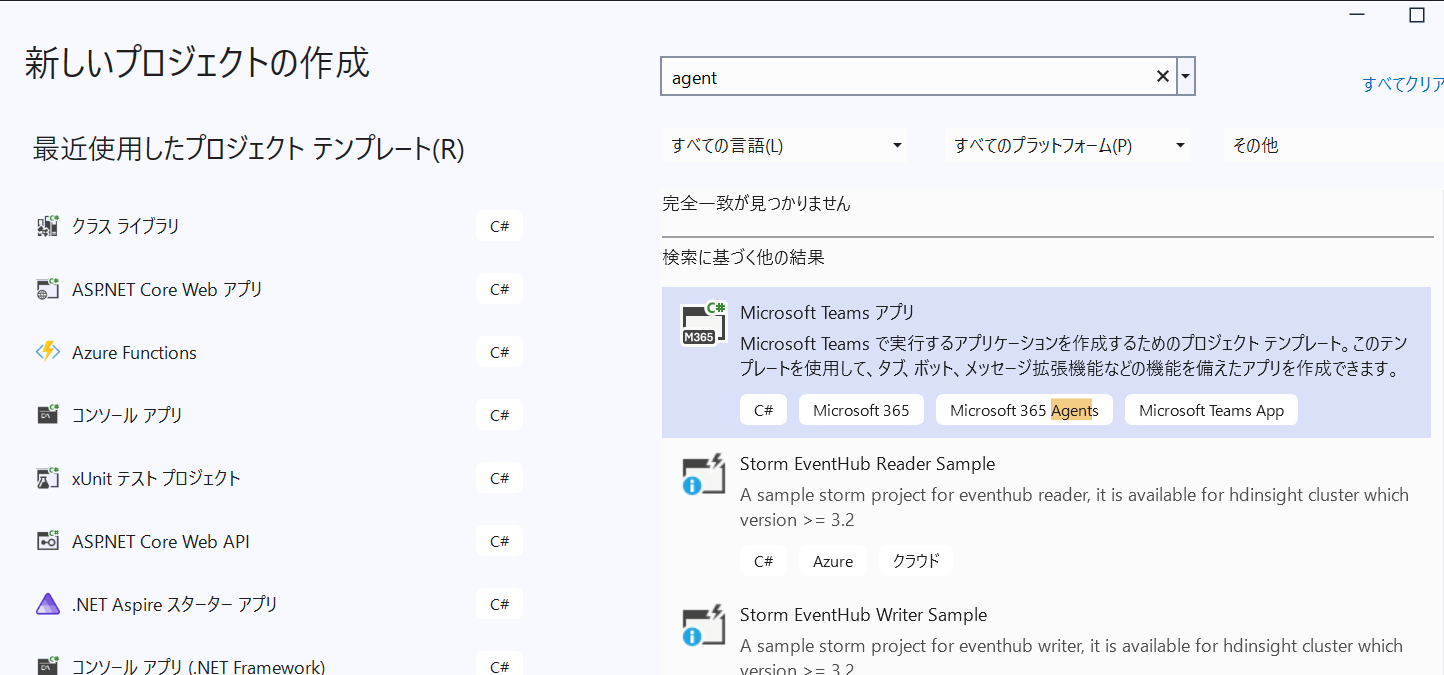Click the 検索に基づく他の結果 heading
Image resolution: width=1444 pixels, height=675 pixels.
coord(743,257)
